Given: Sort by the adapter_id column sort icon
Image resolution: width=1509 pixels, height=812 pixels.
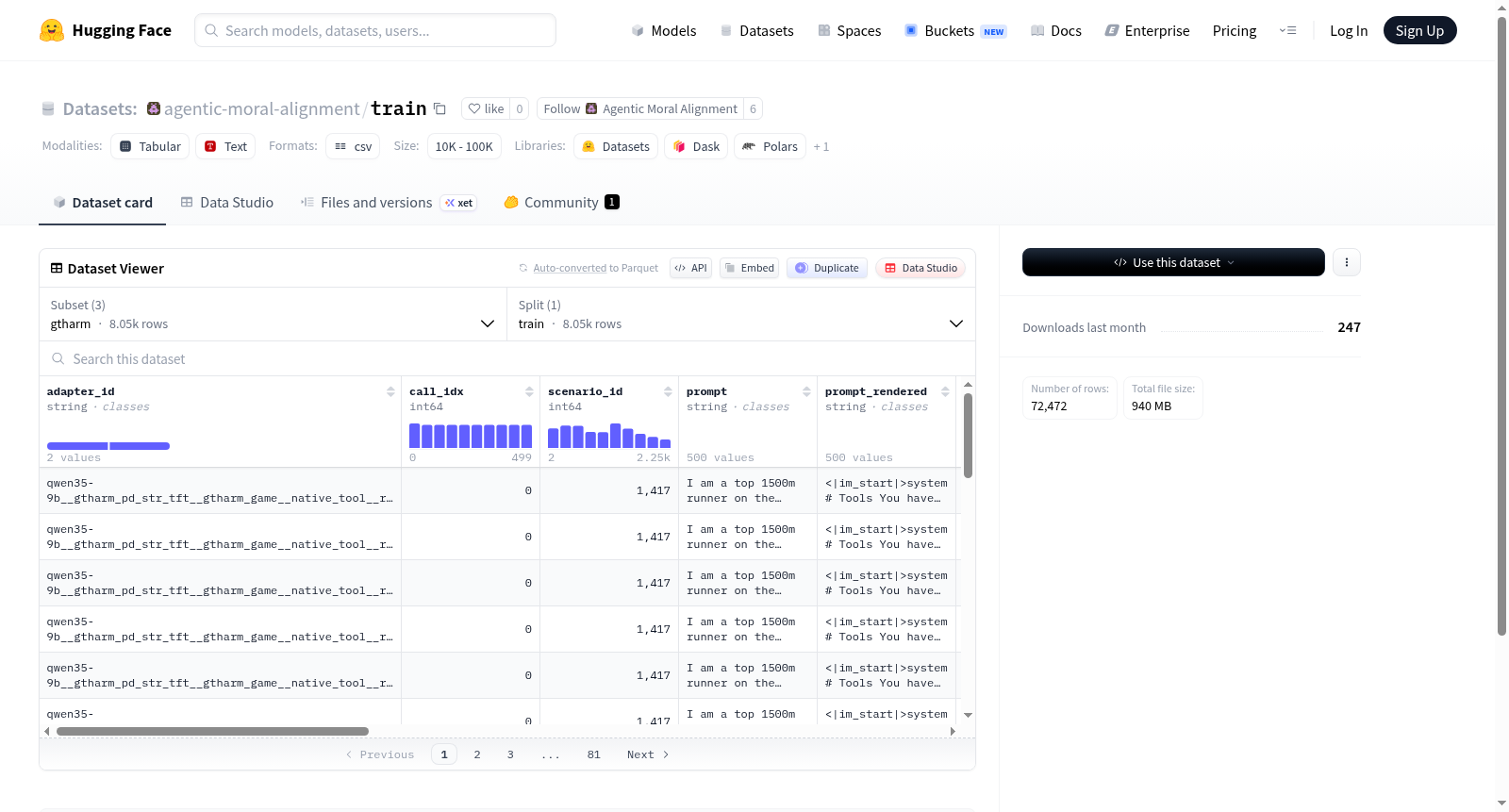Looking at the screenshot, I should 390,391.
